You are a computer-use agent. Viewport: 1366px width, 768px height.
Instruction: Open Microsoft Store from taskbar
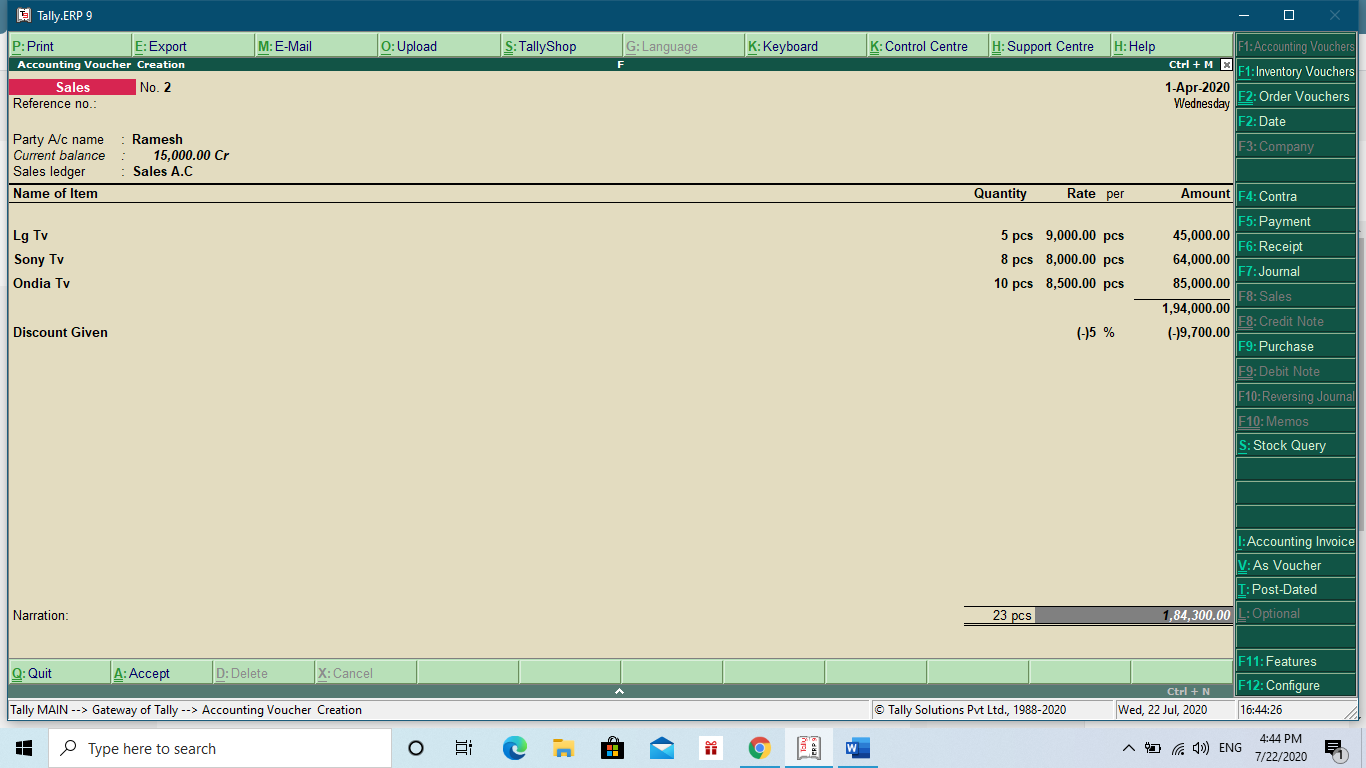coord(612,748)
